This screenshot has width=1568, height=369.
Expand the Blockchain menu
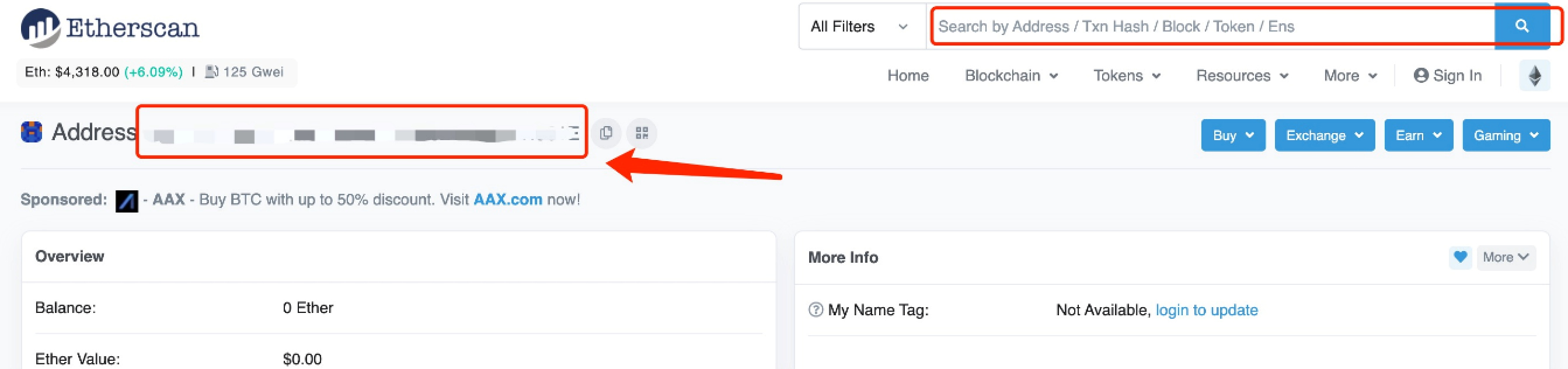pos(1011,76)
